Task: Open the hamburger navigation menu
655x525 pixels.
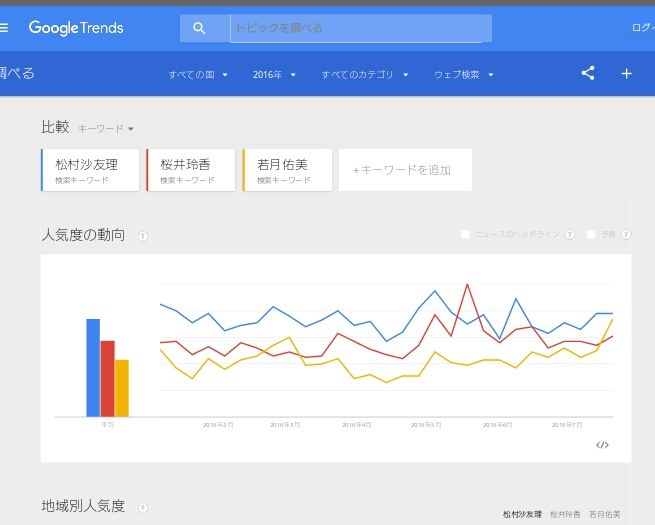Action: click(4, 28)
